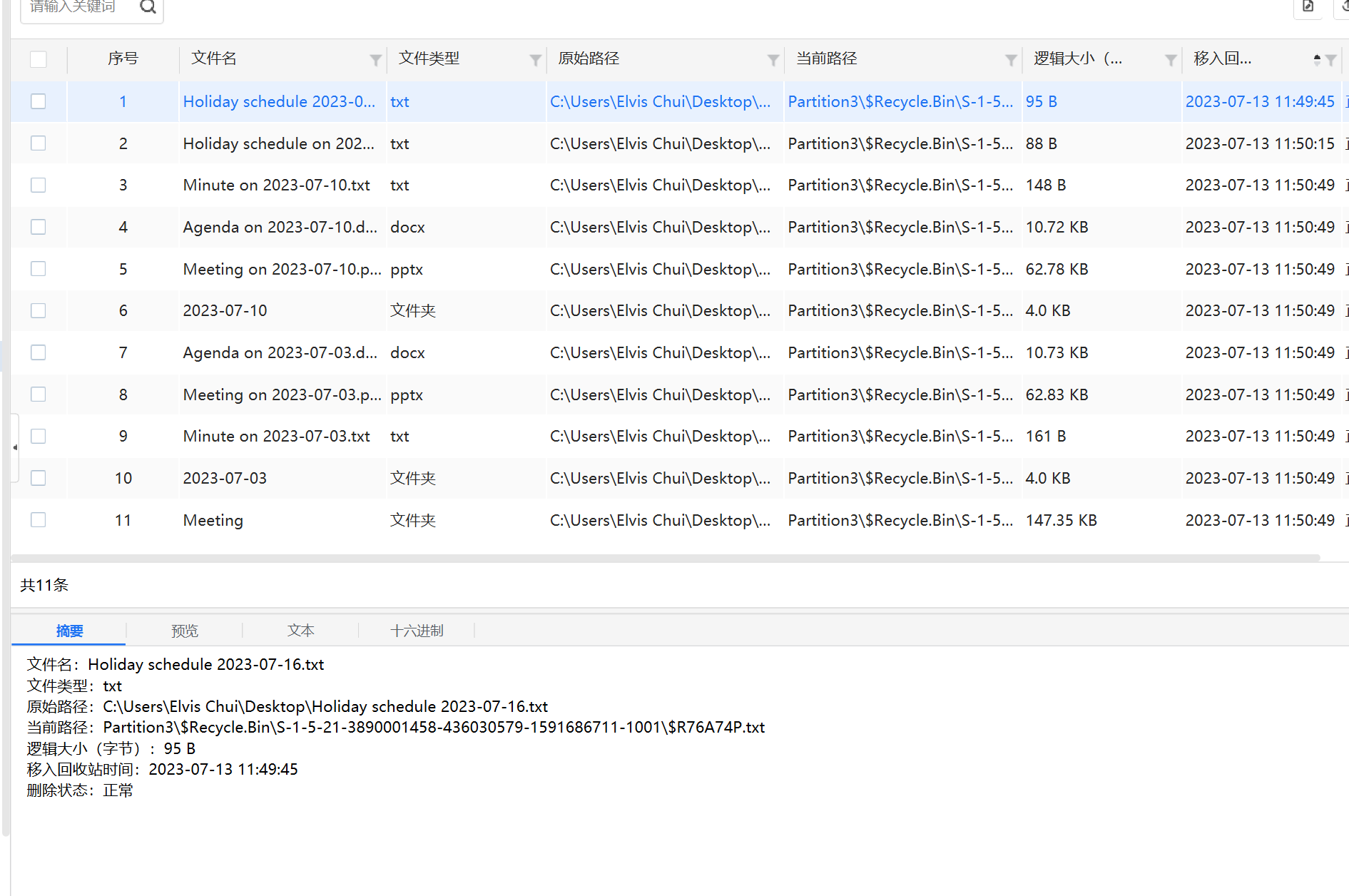
Task: Select Agenda on 2023-07-10.d... file name
Action: tap(280, 227)
